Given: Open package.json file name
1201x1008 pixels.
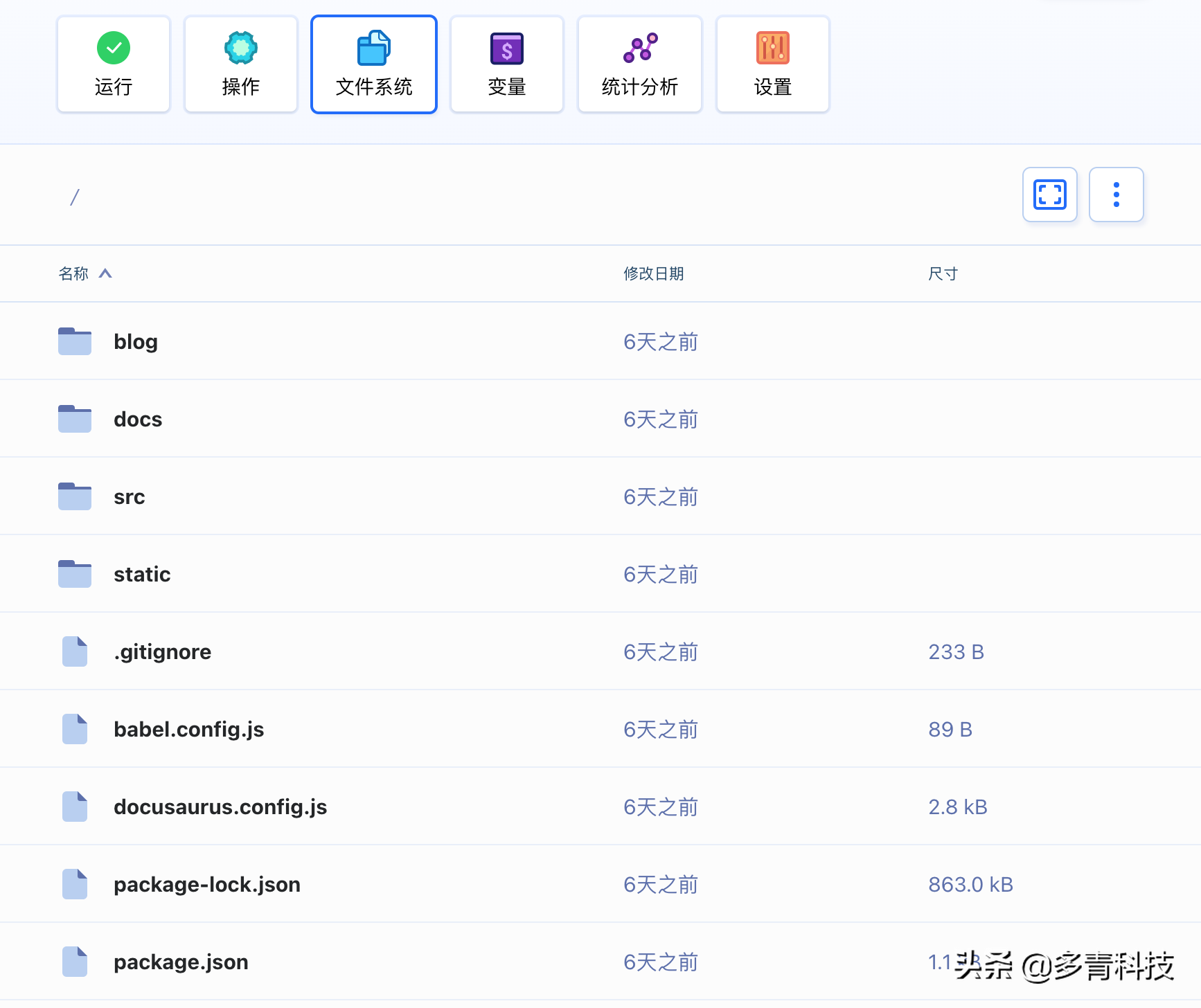Looking at the screenshot, I should (181, 962).
